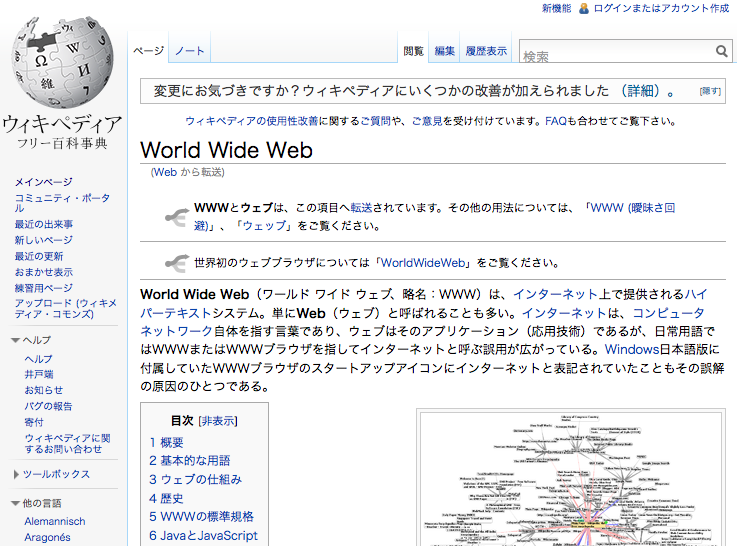Open the Windows link in paragraph

tap(632, 350)
